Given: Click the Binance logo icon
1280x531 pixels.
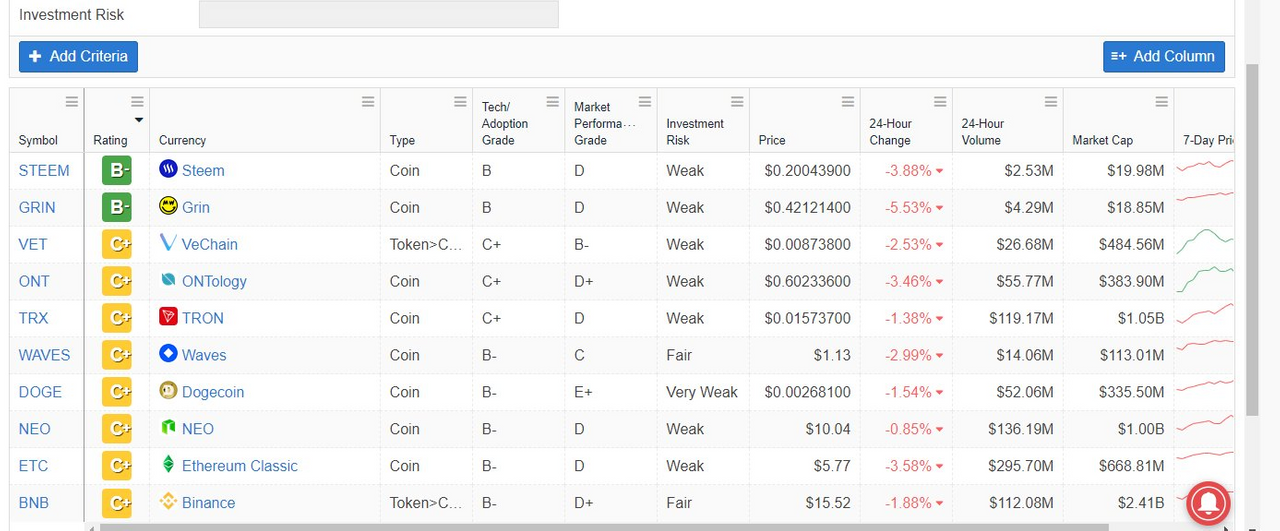Looking at the screenshot, I should 168,502.
